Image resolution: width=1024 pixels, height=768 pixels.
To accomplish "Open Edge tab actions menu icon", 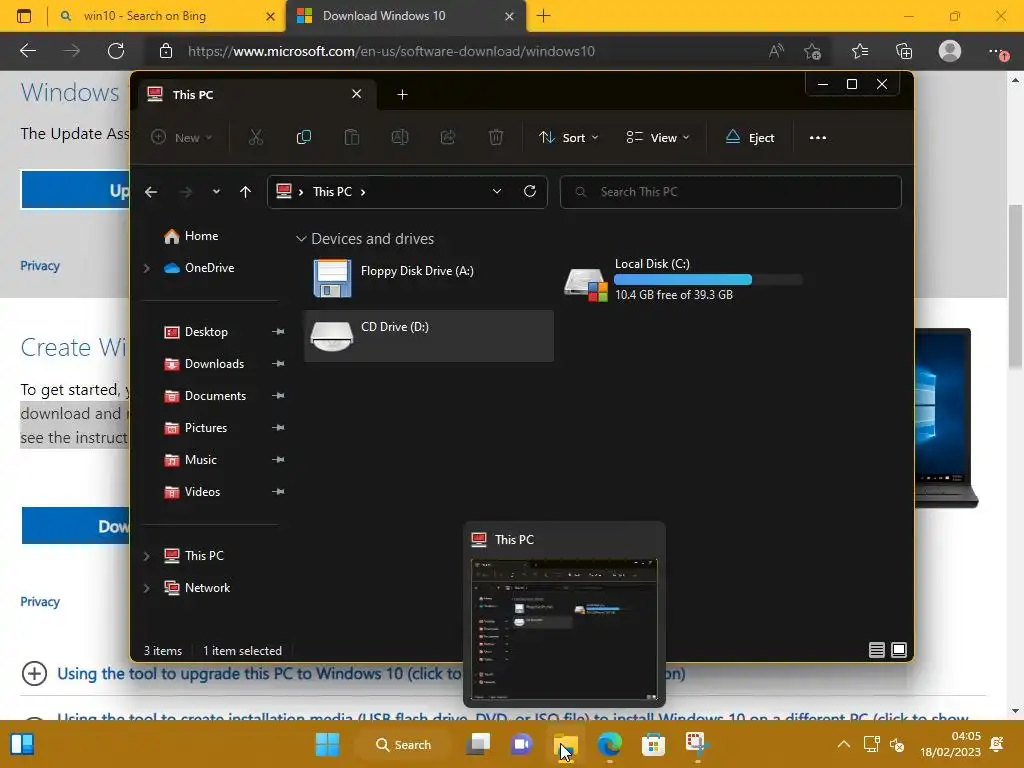I will (24, 16).
